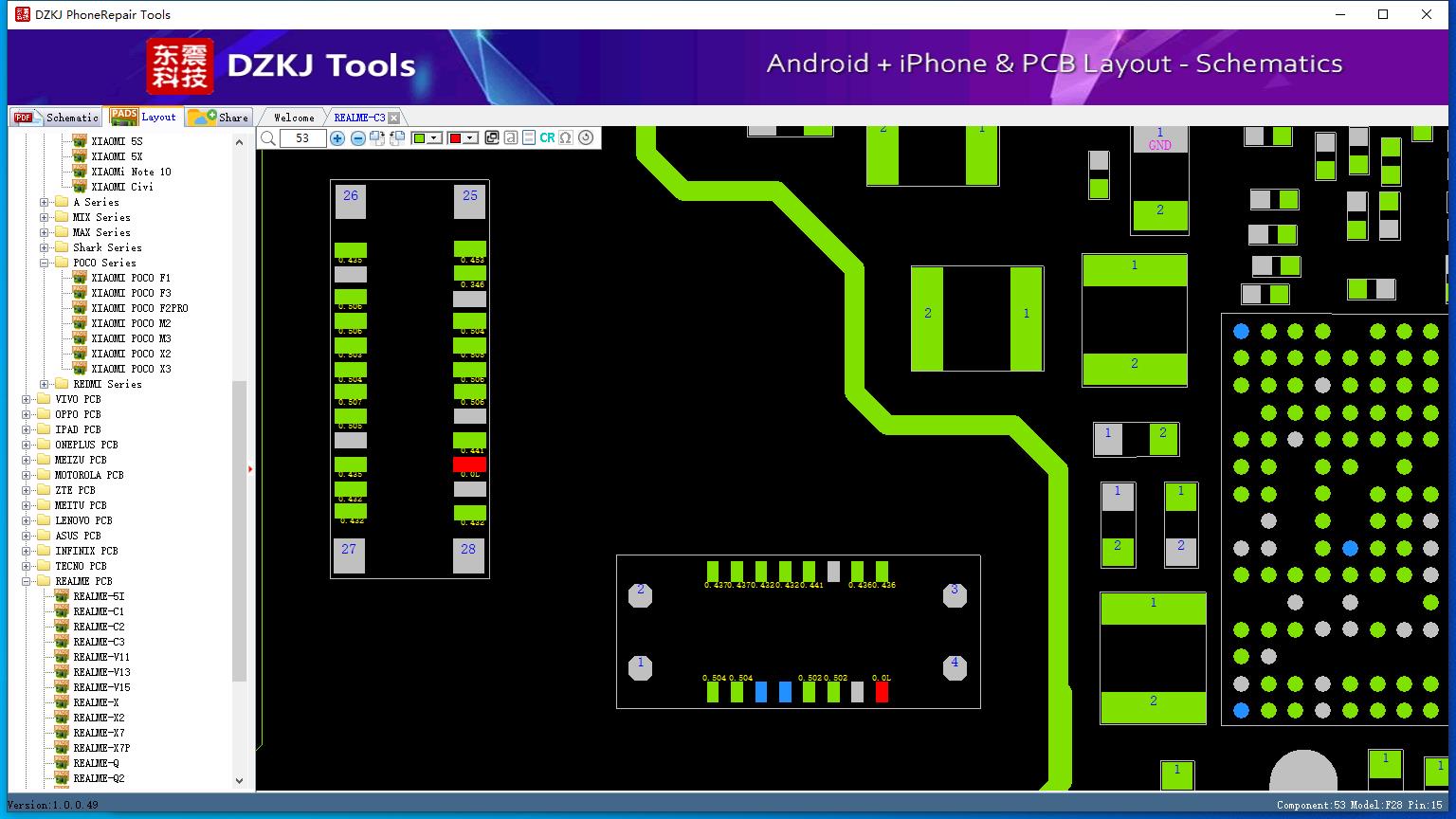Rotate board counter-clockwise using second rotate icon
The height and width of the screenshot is (819, 1456).
397,138
